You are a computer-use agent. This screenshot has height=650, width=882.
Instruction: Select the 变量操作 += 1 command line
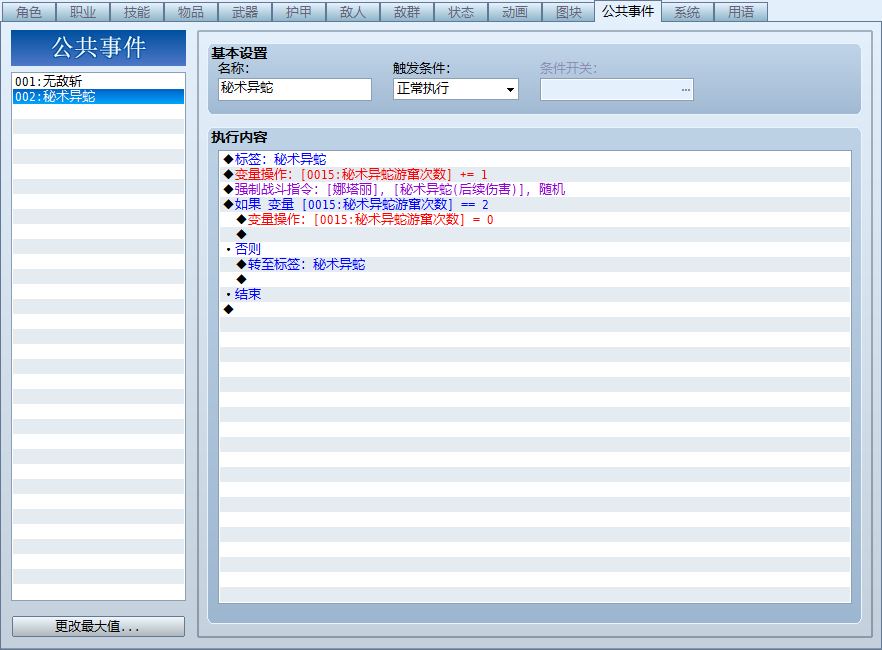coord(534,174)
